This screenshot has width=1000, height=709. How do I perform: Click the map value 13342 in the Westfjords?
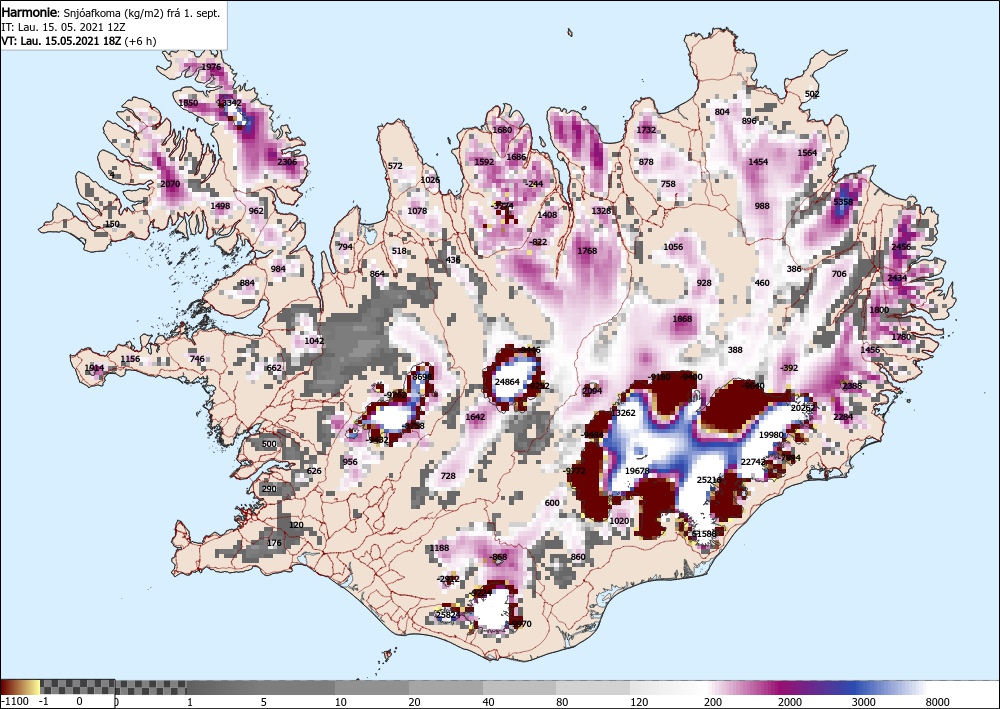[229, 103]
